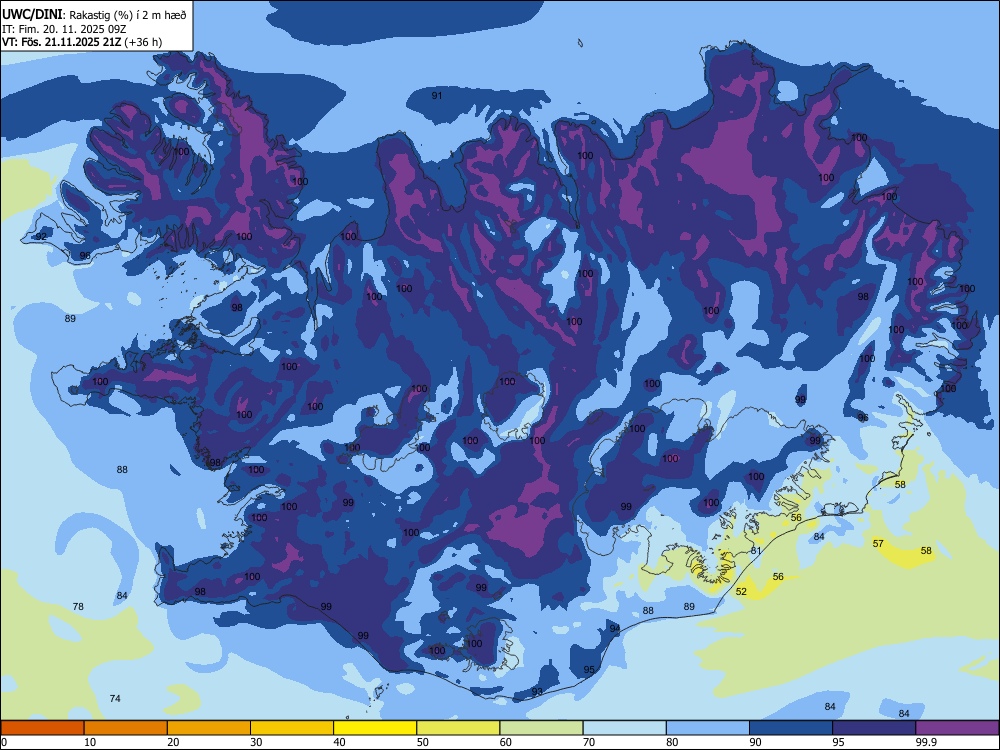Image resolution: width=1000 pixels, height=750 pixels.
Task: Click the light blue 80–90 legend swatch
Action: [708, 728]
